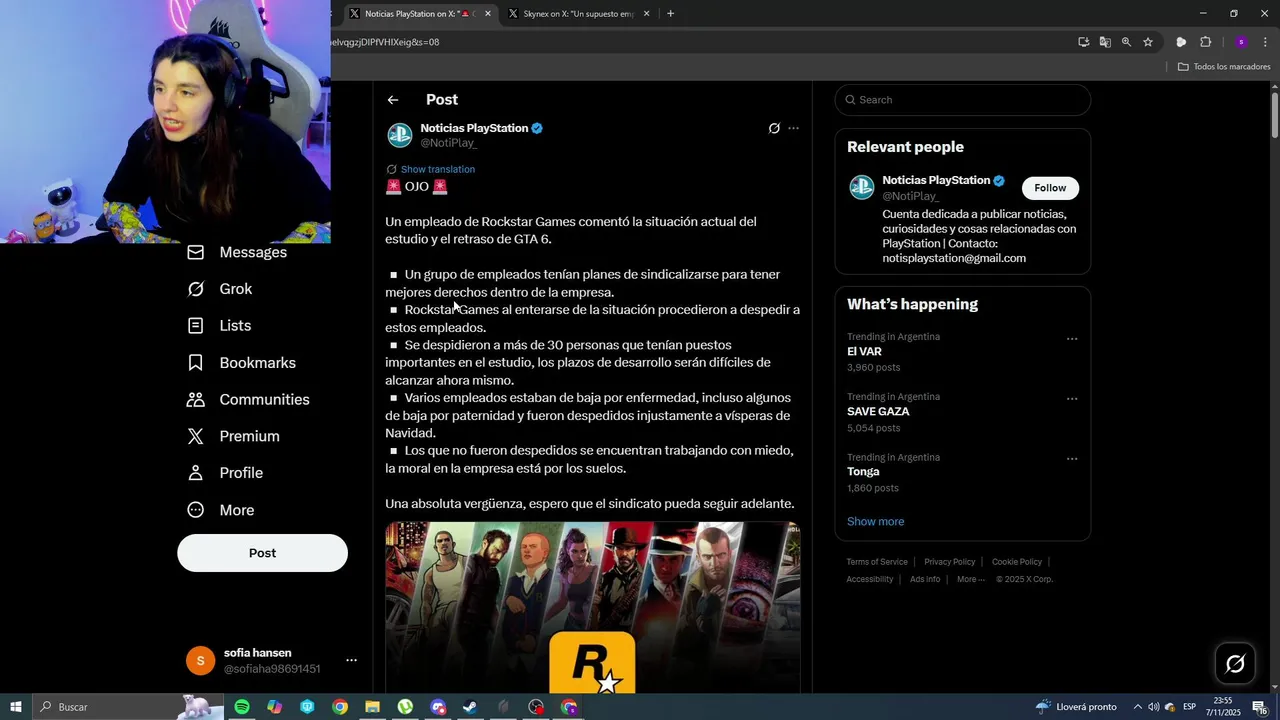Click Show more under What's happening

[875, 522]
